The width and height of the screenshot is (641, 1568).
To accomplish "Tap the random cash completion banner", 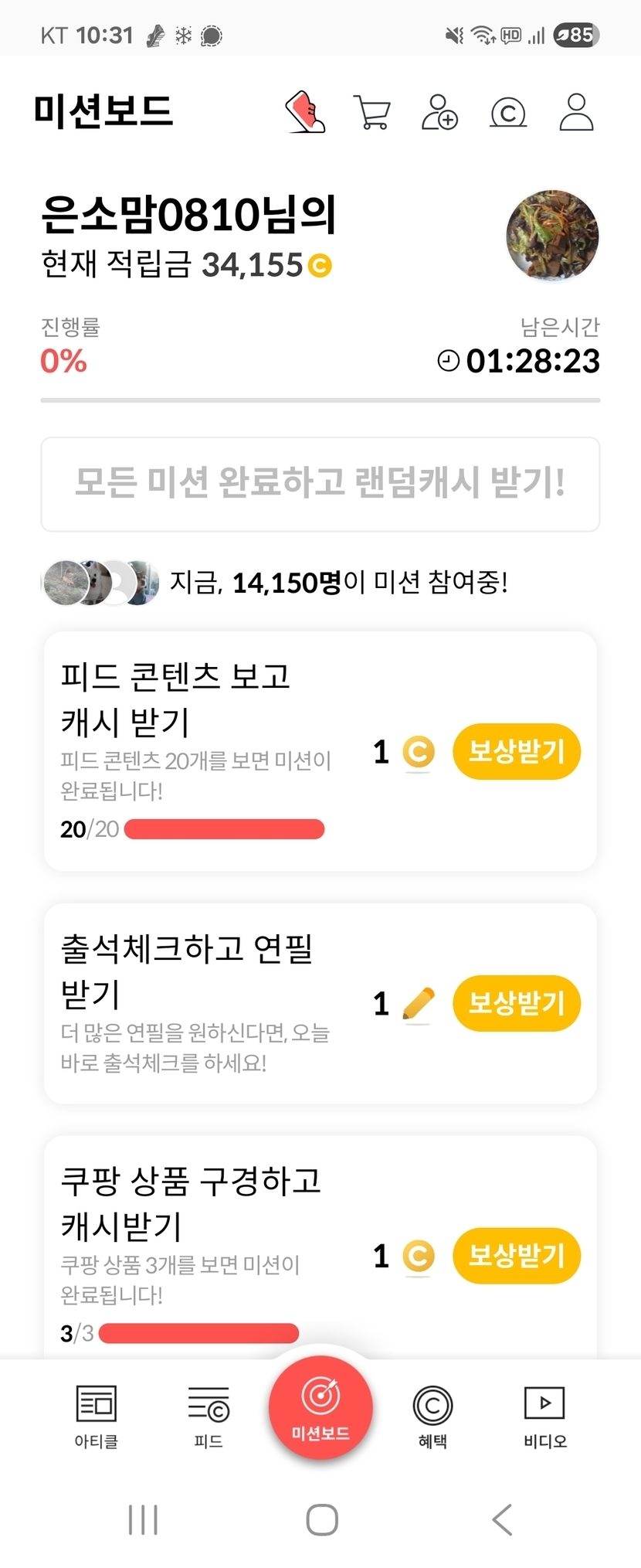I will [x=320, y=484].
